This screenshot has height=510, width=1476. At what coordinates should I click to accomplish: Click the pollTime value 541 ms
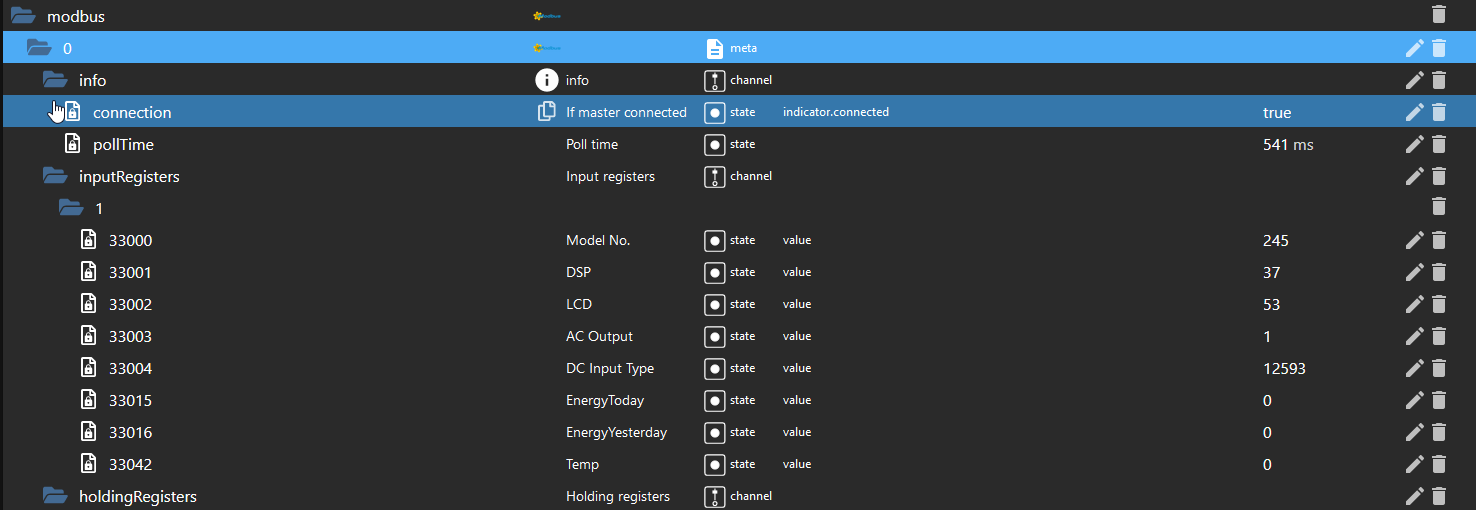click(1288, 144)
